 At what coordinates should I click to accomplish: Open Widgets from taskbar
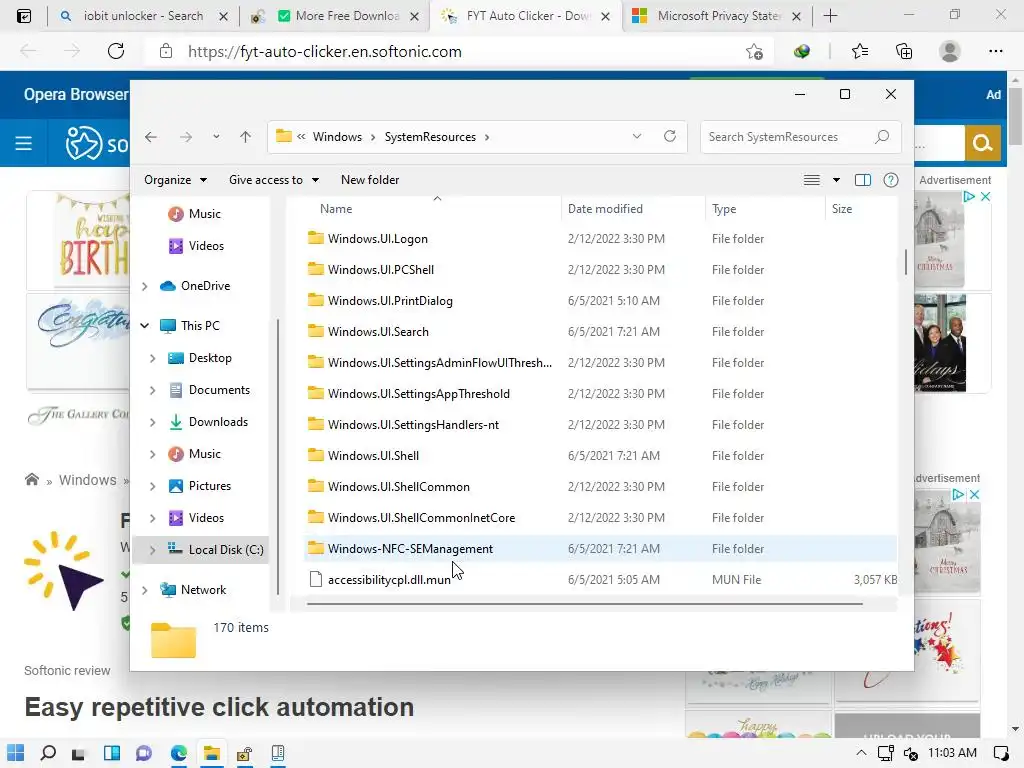coord(112,753)
